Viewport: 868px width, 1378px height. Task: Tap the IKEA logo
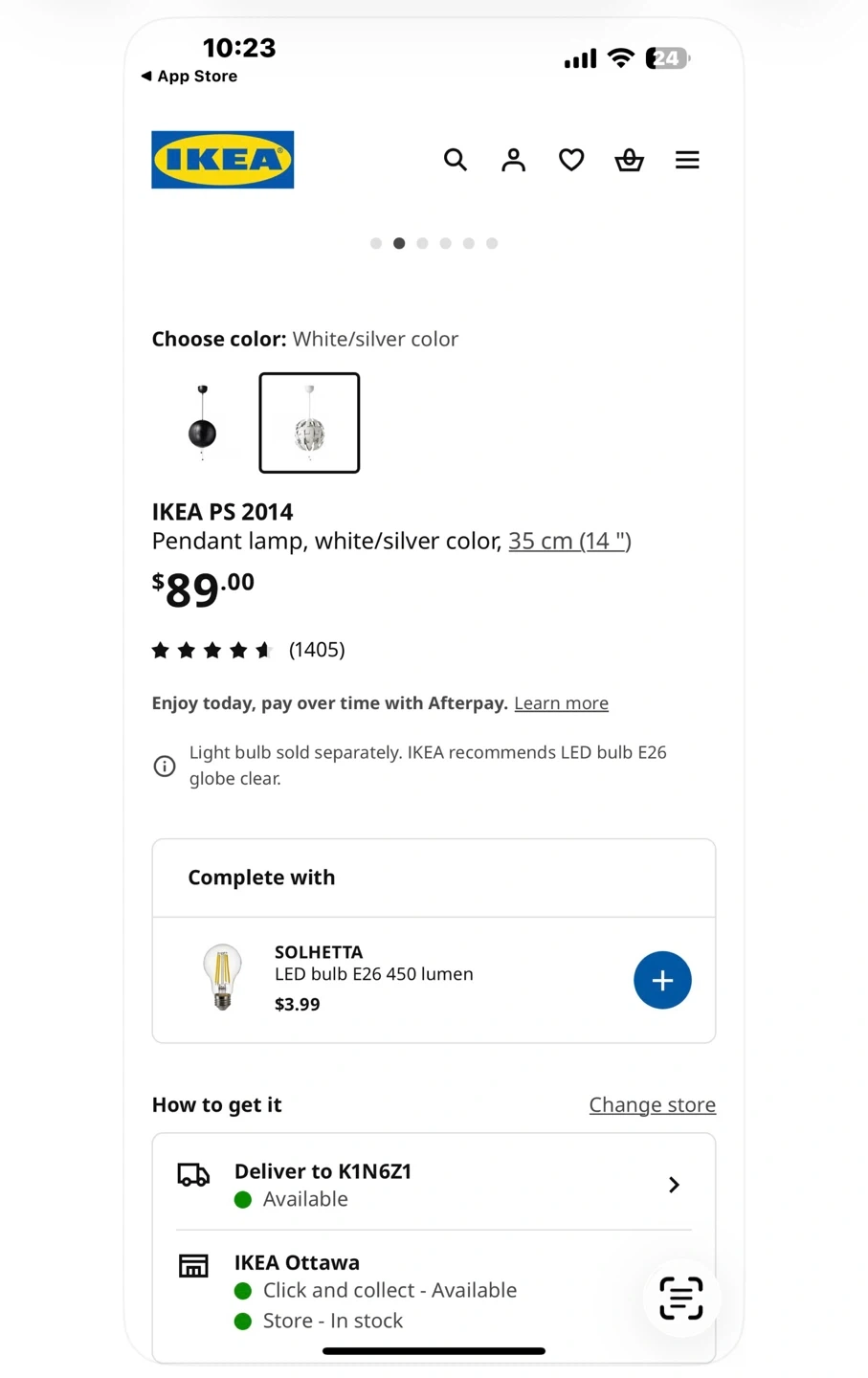tap(223, 160)
